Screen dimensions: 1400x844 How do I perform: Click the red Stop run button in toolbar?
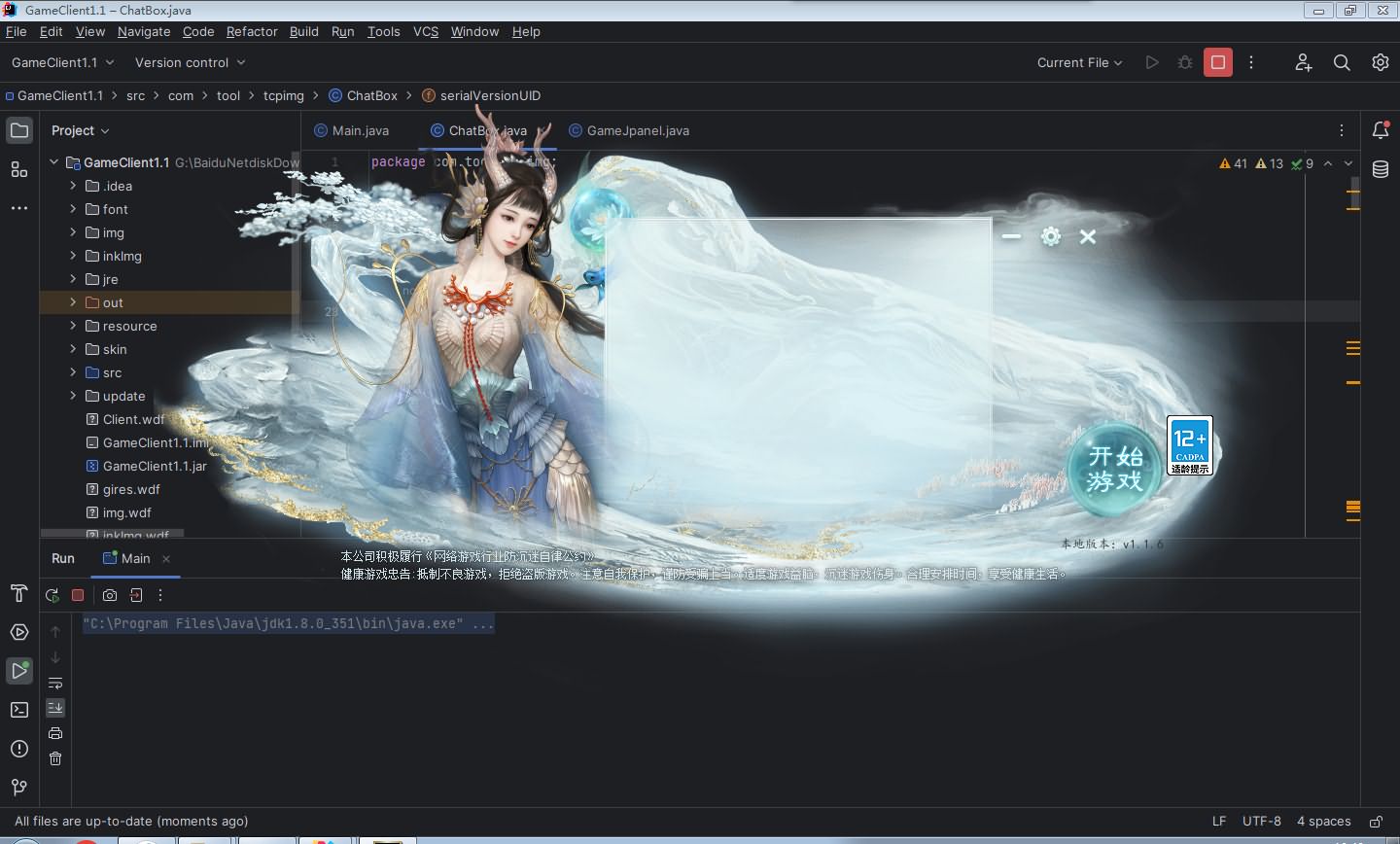click(x=1217, y=62)
